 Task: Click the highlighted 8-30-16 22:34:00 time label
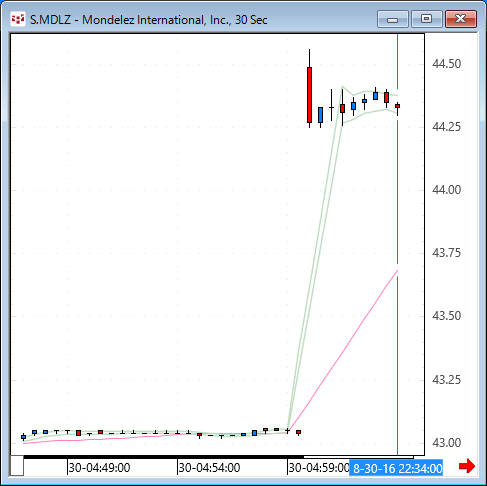pos(396,469)
